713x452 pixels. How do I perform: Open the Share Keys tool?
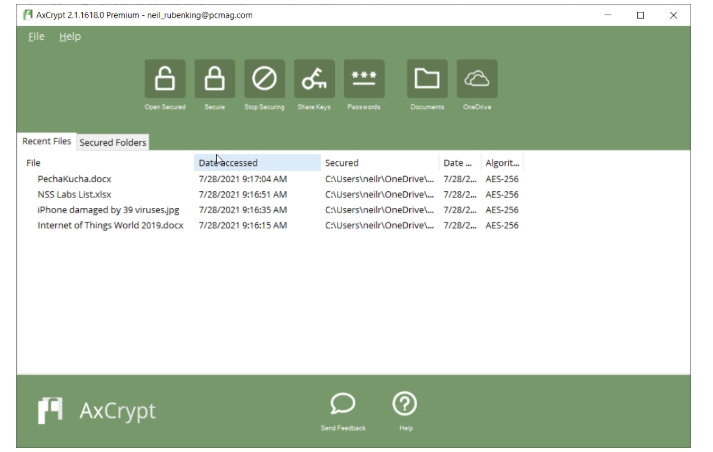[314, 80]
